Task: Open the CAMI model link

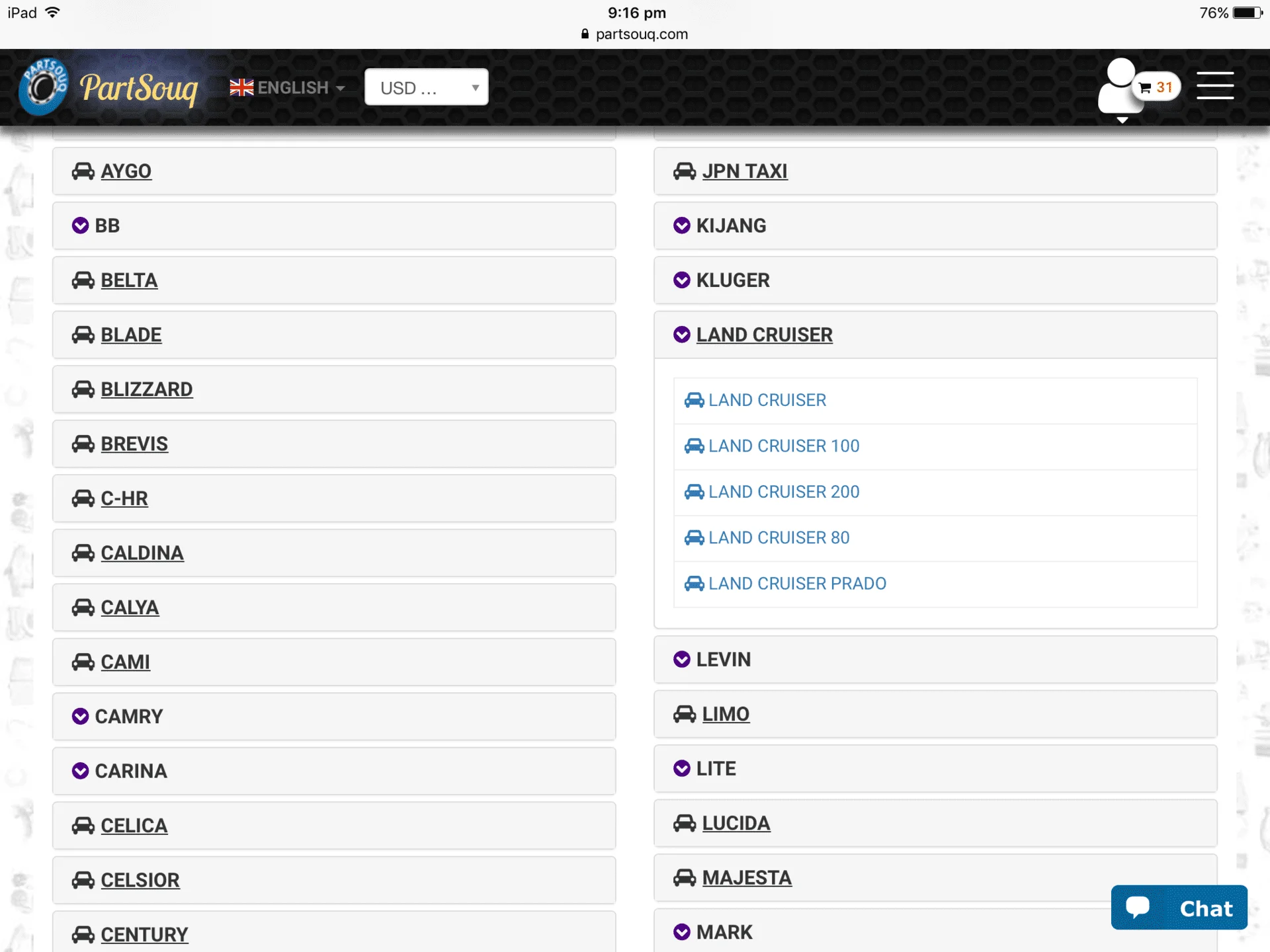Action: click(x=125, y=662)
